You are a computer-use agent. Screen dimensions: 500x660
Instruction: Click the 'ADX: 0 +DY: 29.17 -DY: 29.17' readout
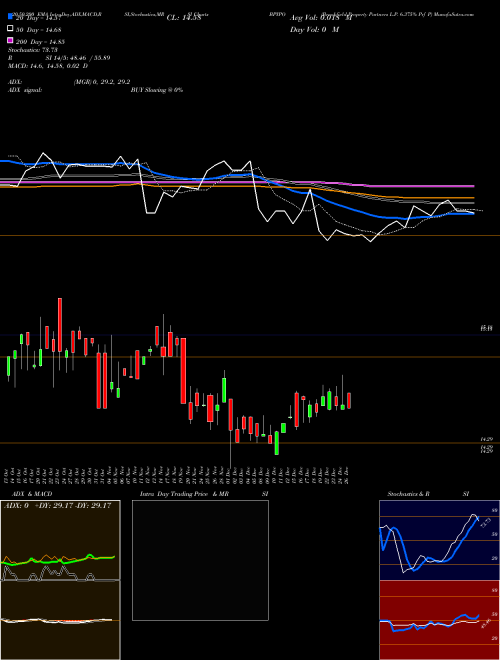(x=57, y=505)
